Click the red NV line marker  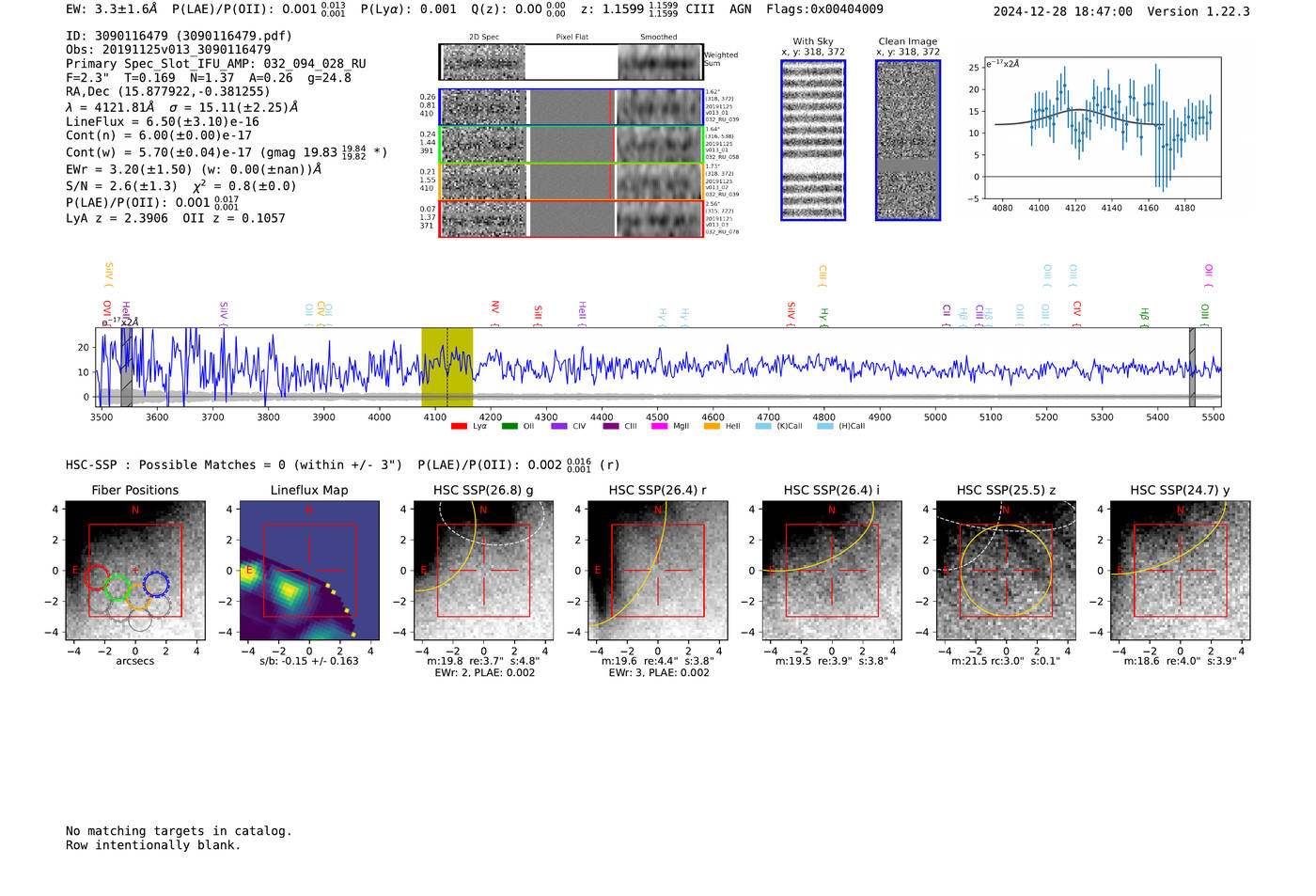click(x=495, y=313)
